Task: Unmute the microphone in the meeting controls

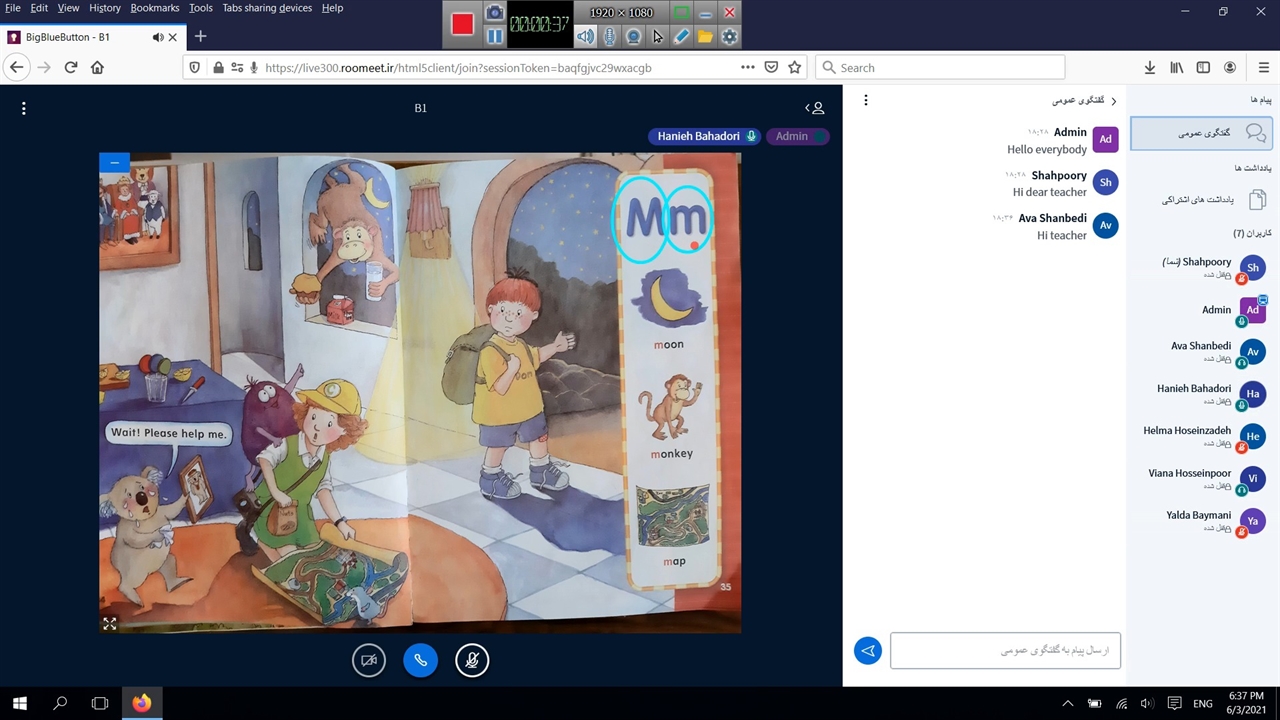Action: click(x=472, y=660)
